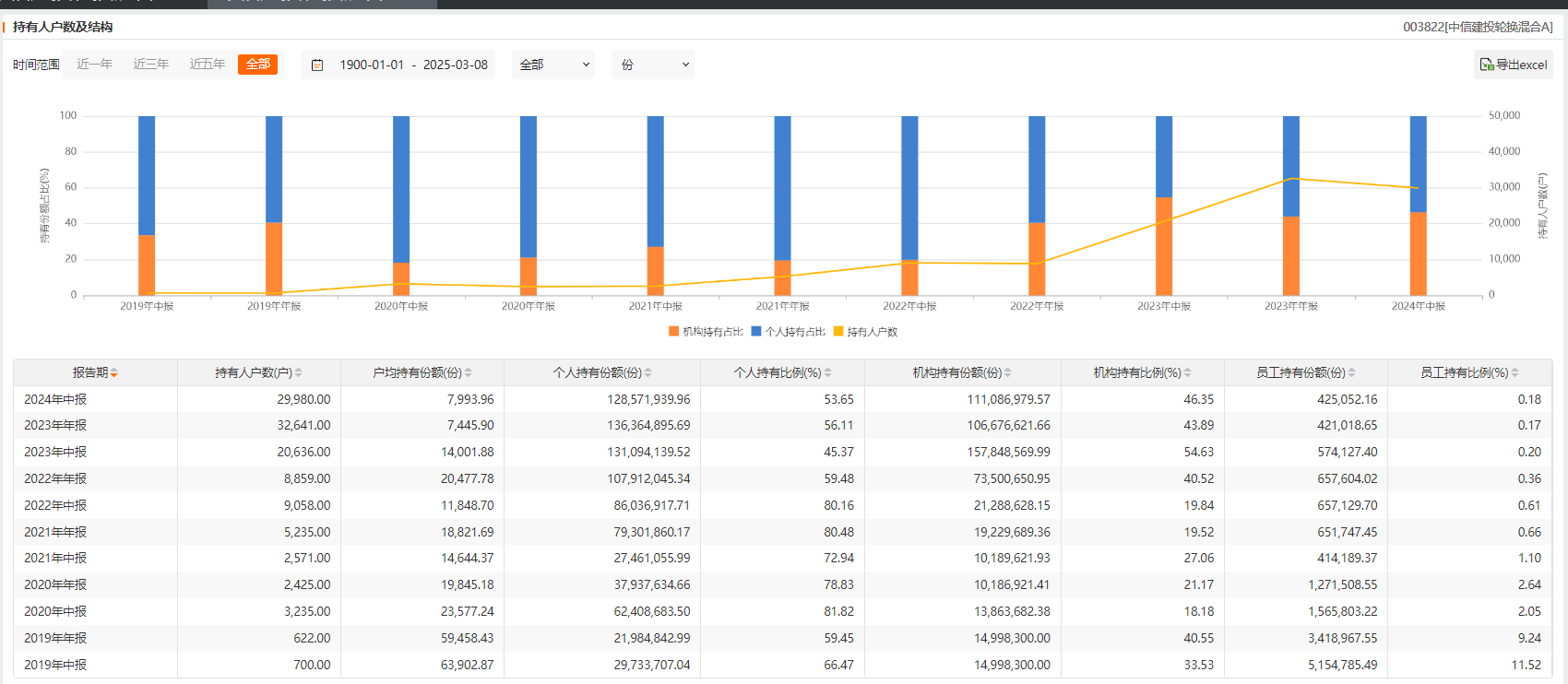The height and width of the screenshot is (684, 1568).
Task: Select 全部 time range option
Action: (258, 65)
